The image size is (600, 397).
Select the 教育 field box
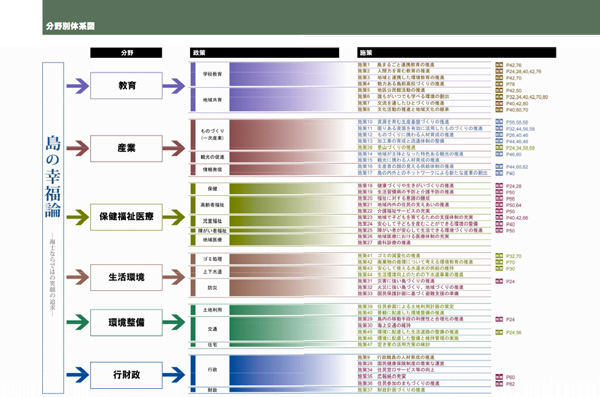coord(126,85)
